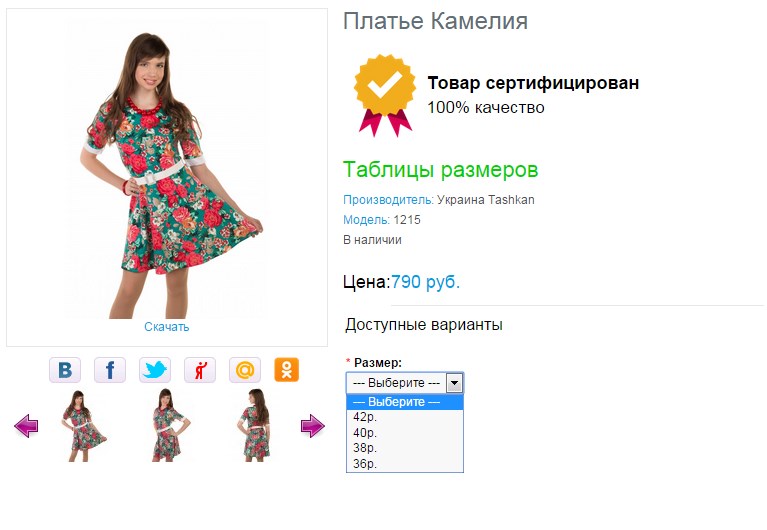Share on Odnoklassniki orange icon
767x530 pixels.
[287, 370]
